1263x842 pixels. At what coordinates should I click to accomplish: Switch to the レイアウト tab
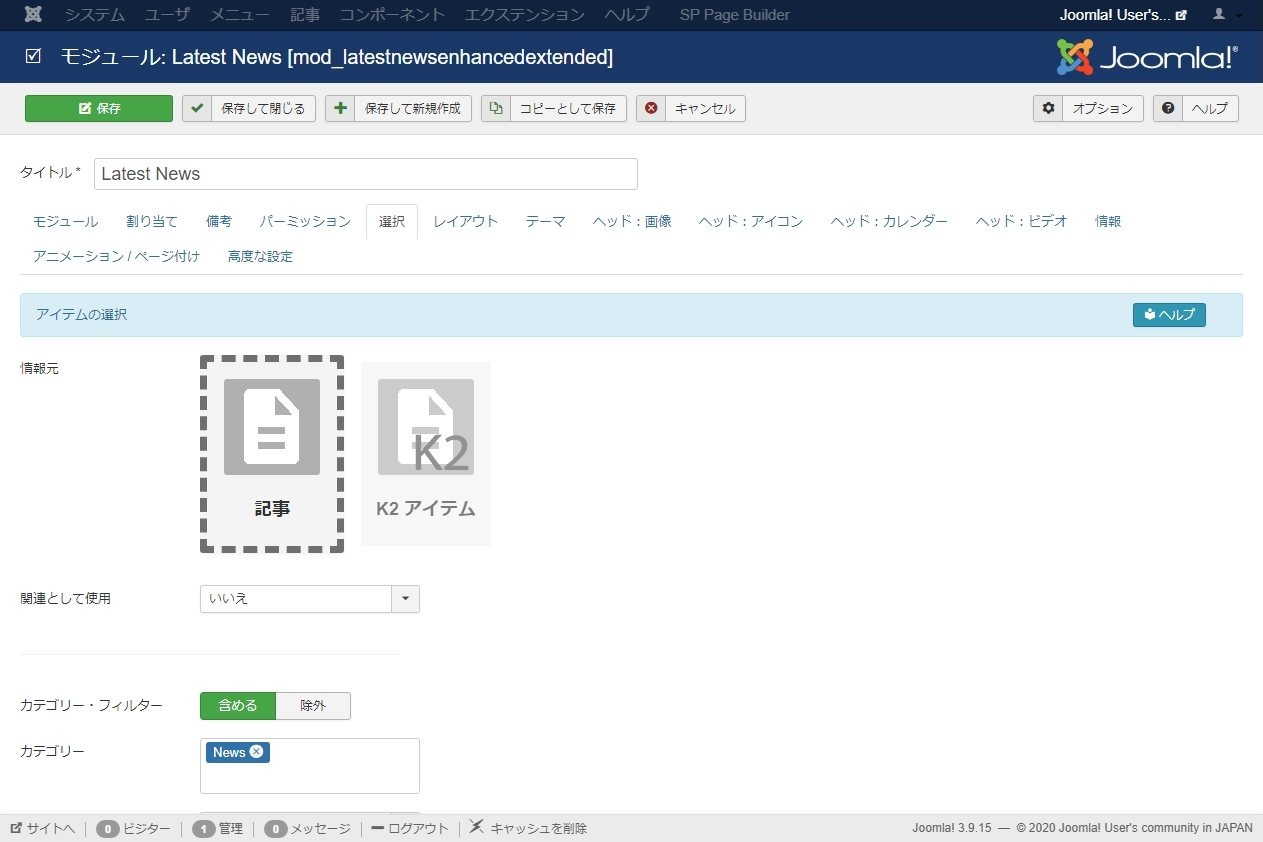465,221
